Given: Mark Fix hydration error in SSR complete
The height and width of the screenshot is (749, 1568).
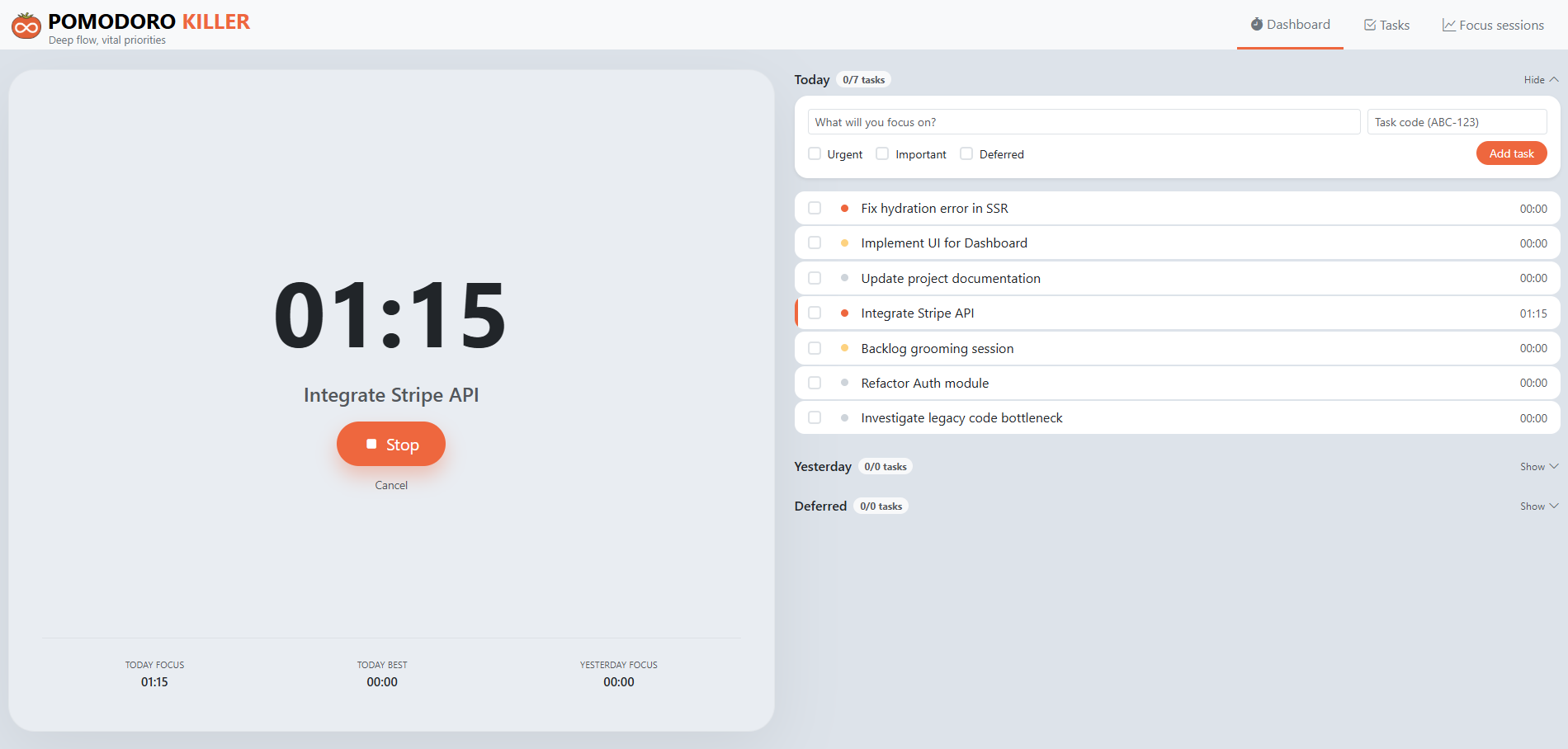Looking at the screenshot, I should (815, 209).
